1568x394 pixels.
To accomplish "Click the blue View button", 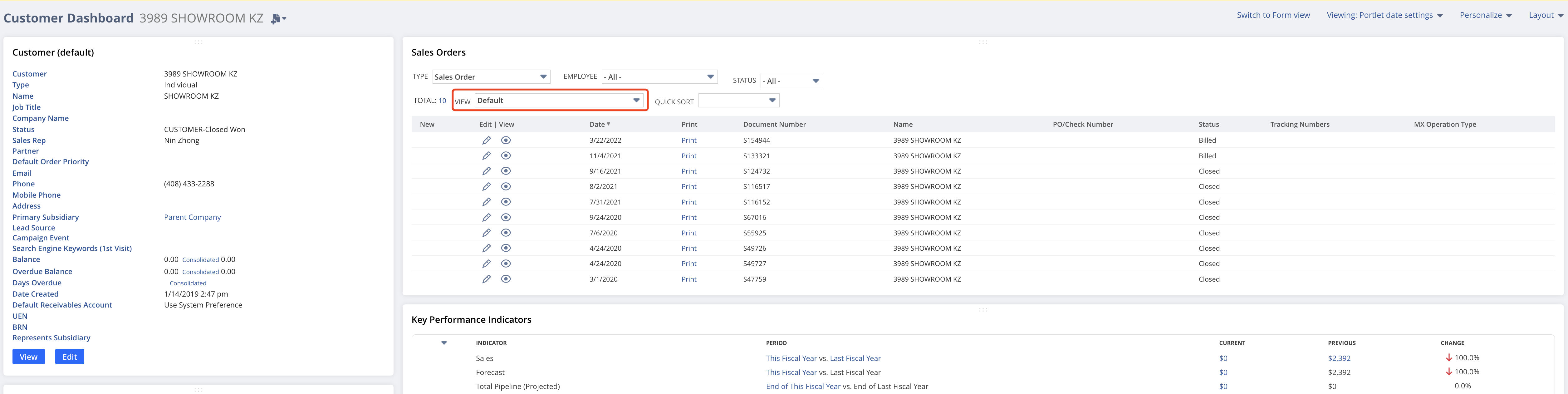I will pos(29,357).
